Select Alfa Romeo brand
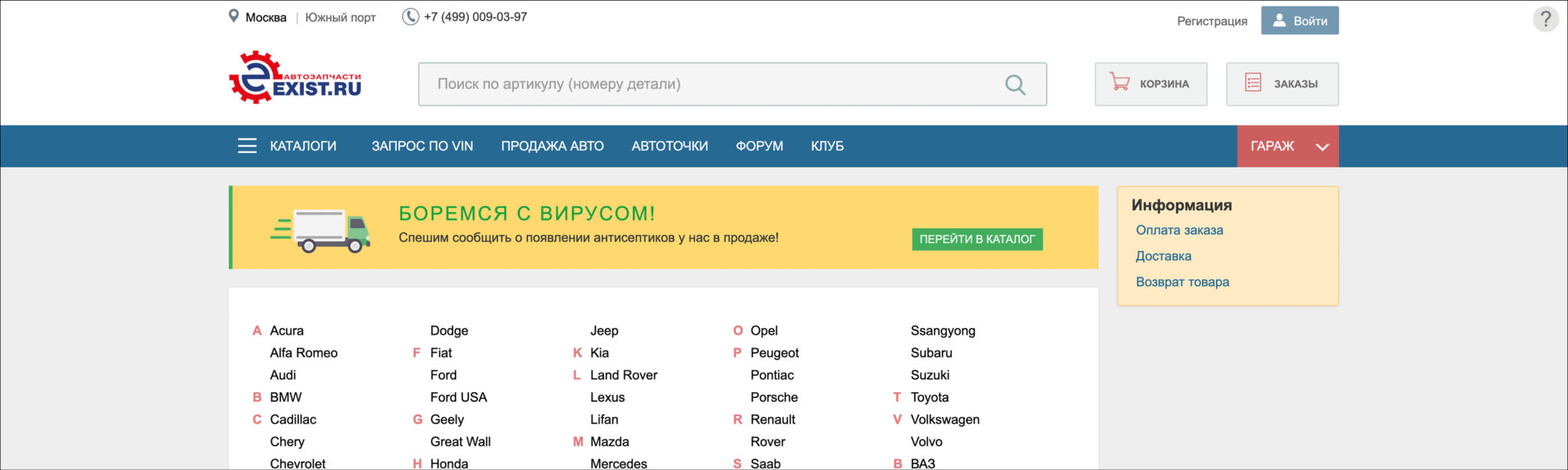This screenshot has height=470, width=1568. (x=304, y=353)
